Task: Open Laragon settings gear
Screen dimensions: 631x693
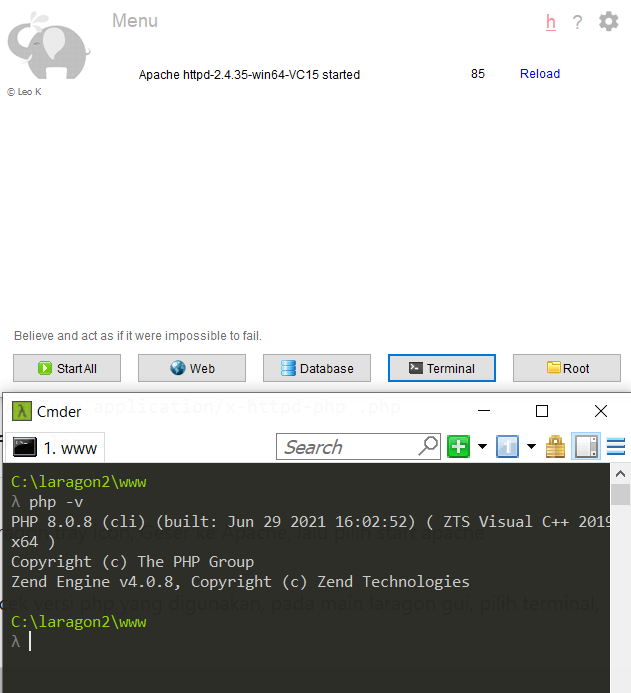Action: (x=608, y=22)
